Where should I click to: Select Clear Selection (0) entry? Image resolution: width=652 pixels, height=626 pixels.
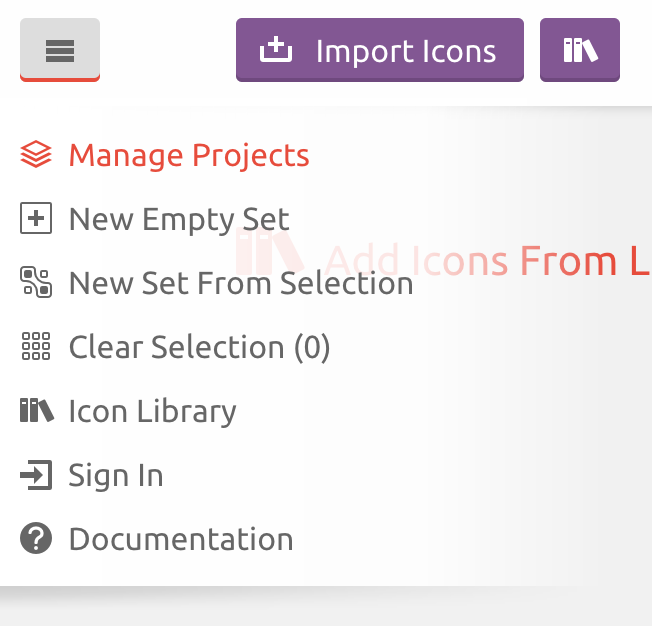(175, 347)
